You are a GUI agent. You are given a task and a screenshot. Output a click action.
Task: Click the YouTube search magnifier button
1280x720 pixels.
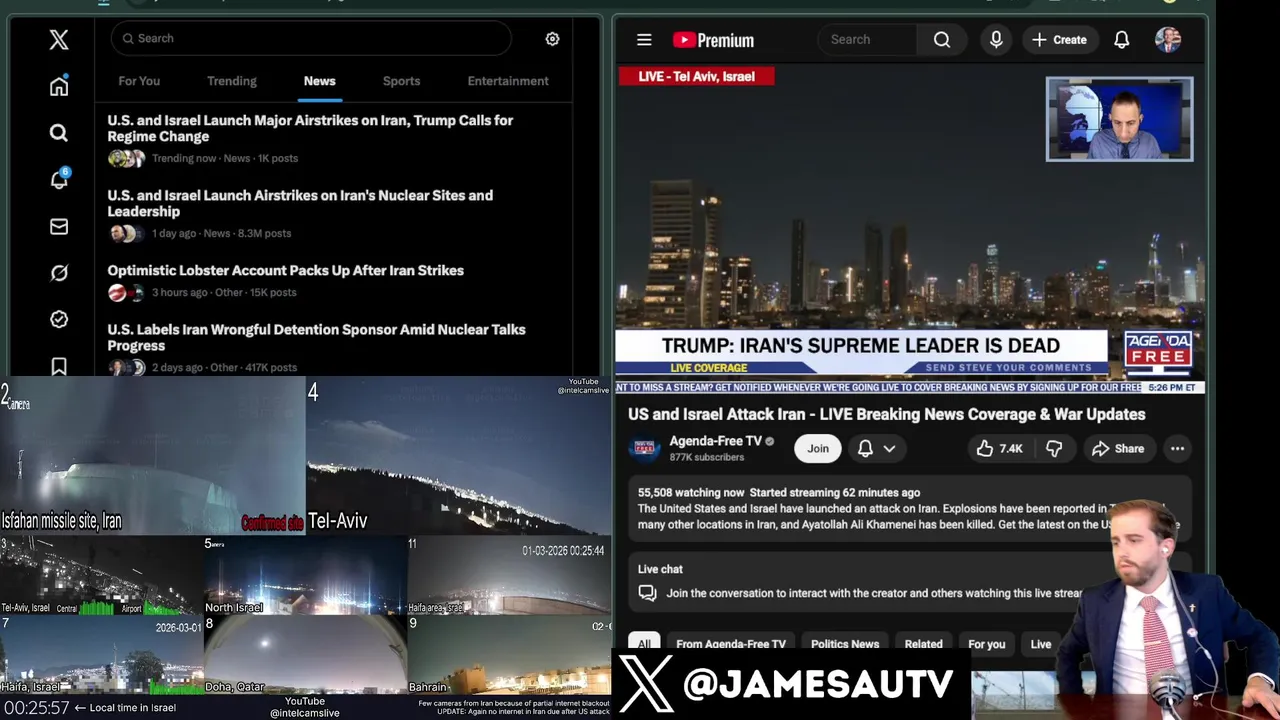(x=942, y=40)
